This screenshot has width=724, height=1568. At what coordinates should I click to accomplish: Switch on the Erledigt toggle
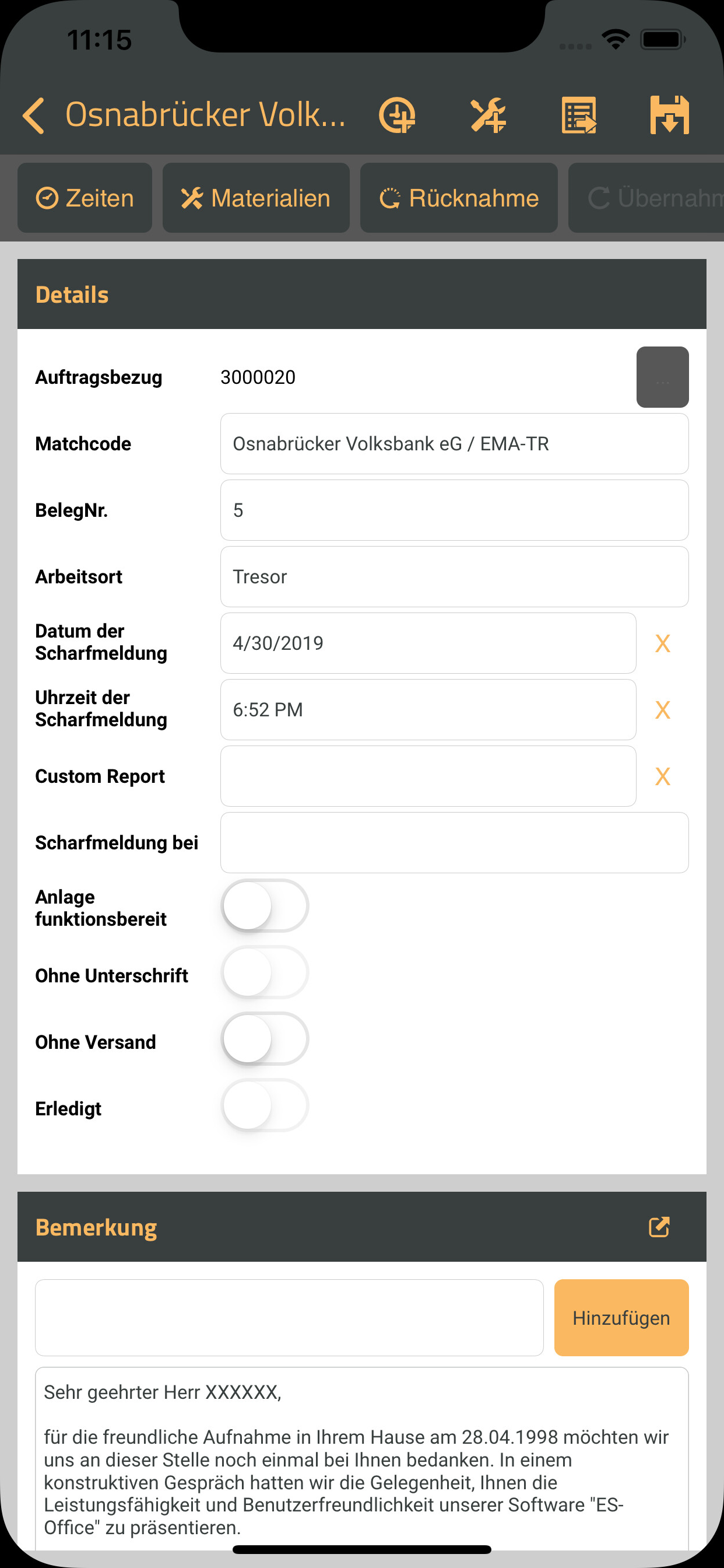click(x=265, y=1105)
